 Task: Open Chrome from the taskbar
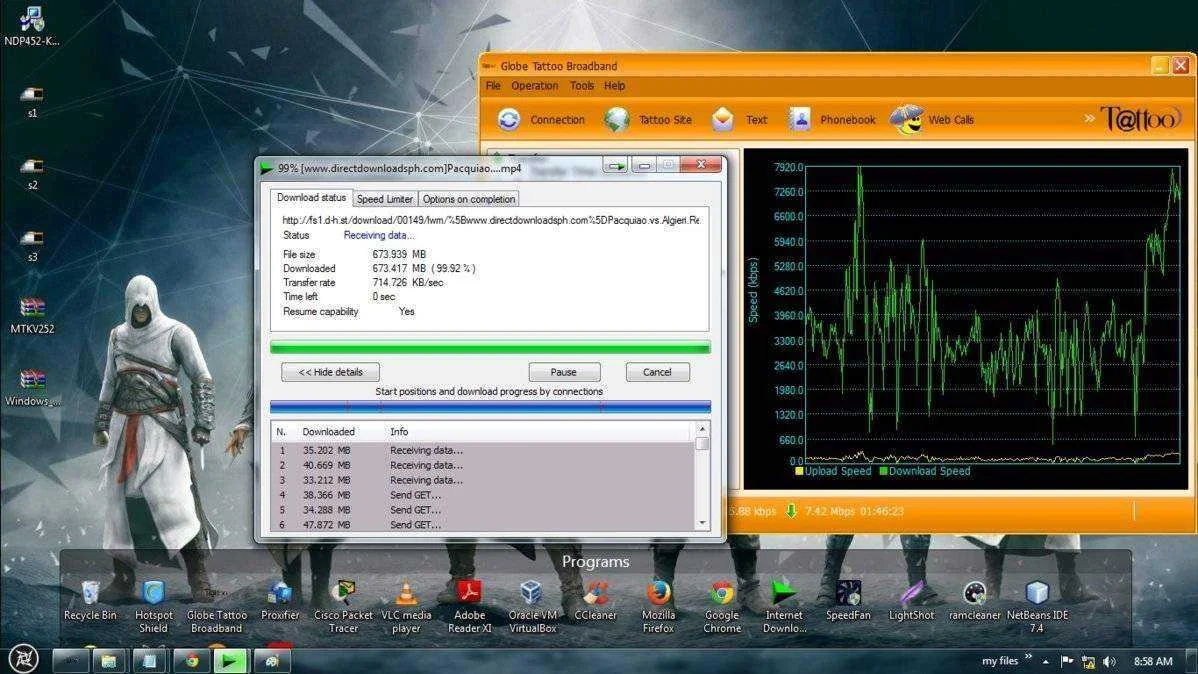point(191,661)
